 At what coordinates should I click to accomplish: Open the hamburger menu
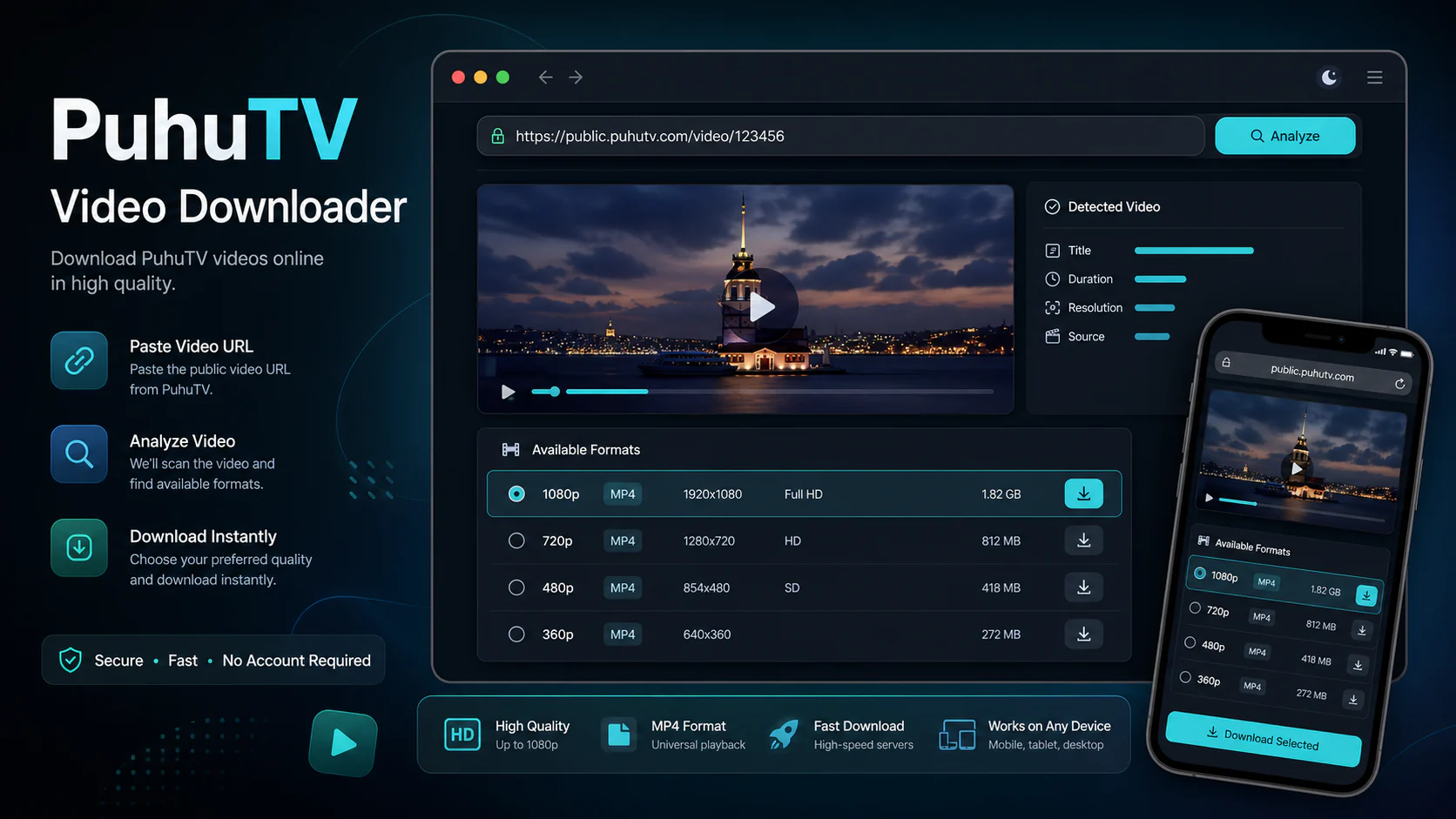[1375, 77]
